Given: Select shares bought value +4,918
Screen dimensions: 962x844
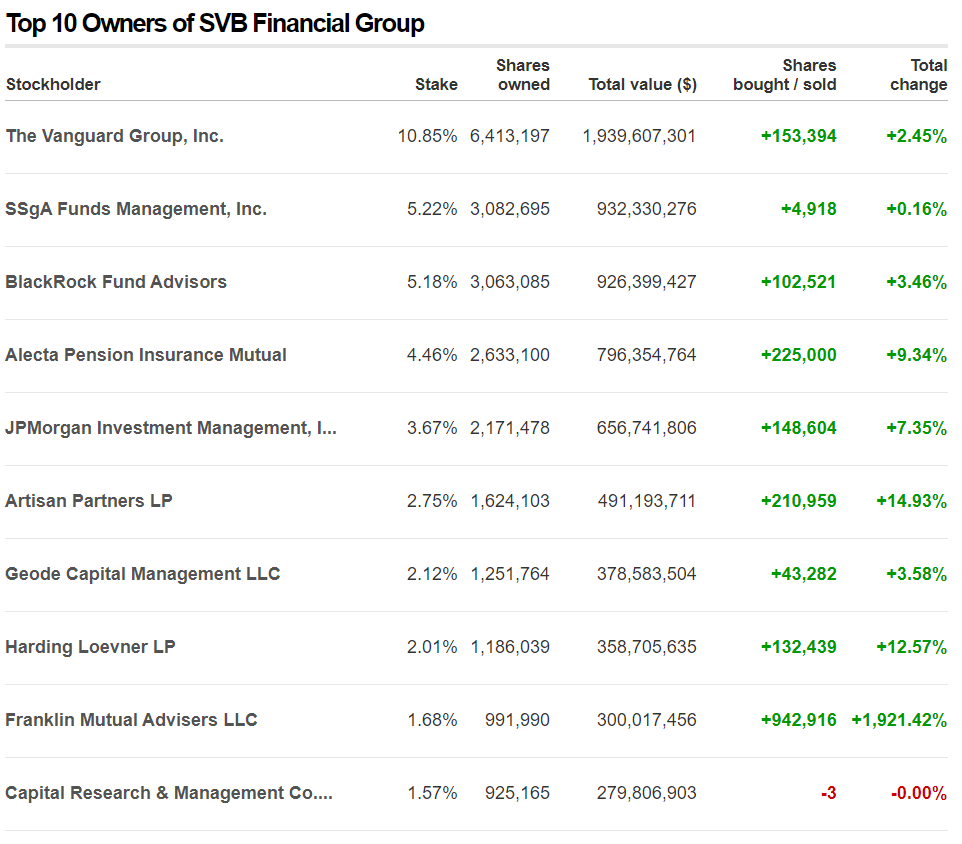Looking at the screenshot, I should 809,209.
